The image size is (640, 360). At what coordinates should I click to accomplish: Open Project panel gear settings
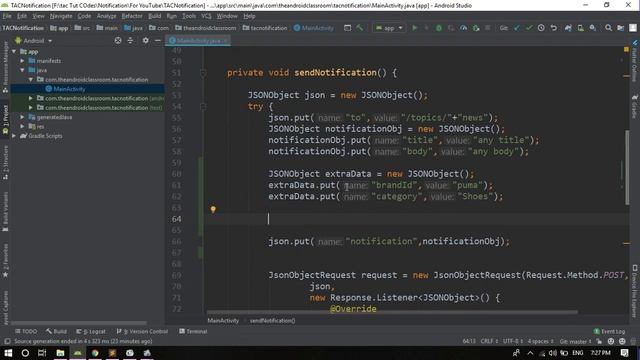145,40
